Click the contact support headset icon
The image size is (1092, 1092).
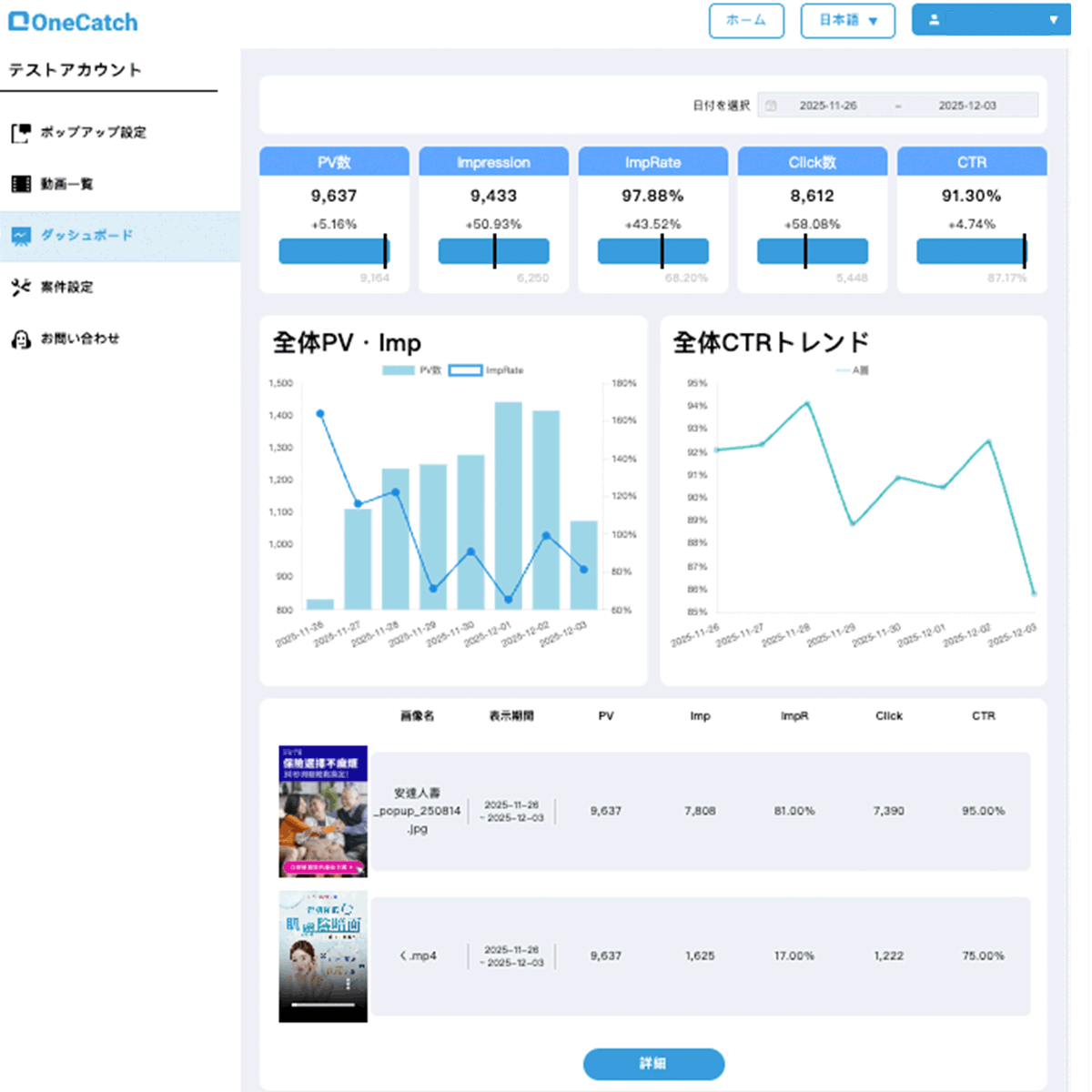tap(21, 339)
